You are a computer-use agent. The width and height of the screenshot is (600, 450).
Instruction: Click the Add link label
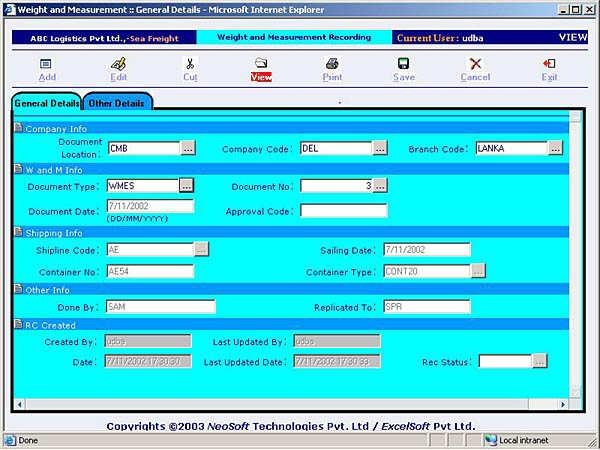point(47,77)
